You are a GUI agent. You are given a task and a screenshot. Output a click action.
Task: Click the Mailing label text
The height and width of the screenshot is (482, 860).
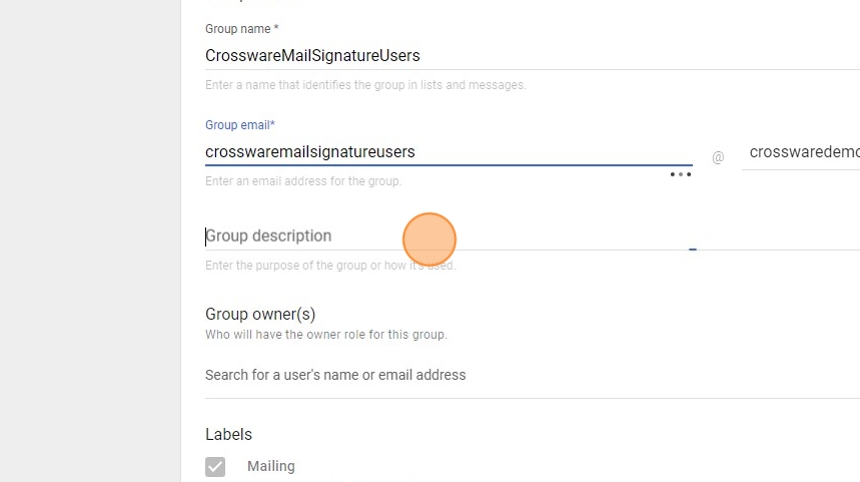point(271,466)
